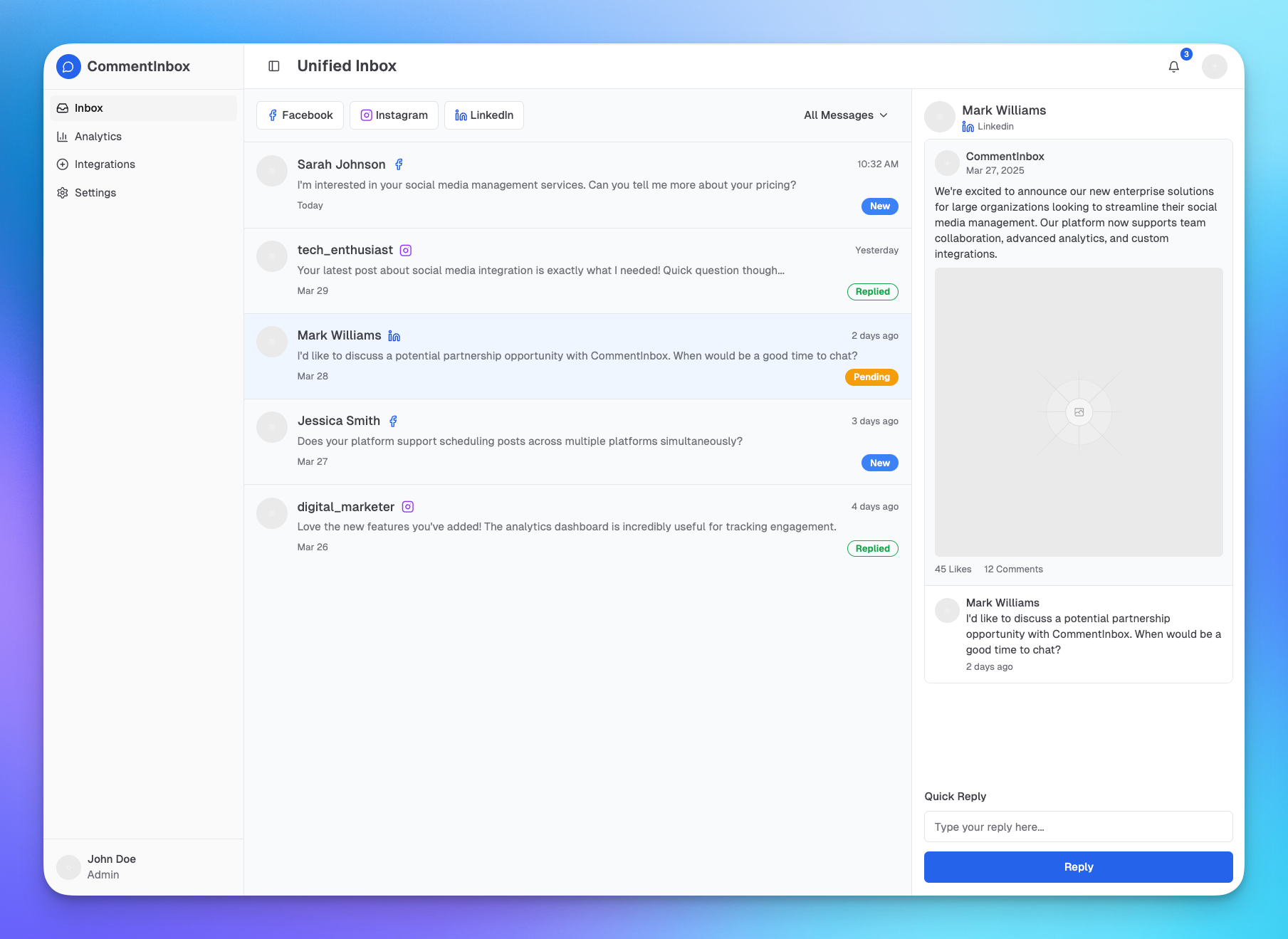Open the All Messages dropdown
1288x939 pixels.
[845, 115]
